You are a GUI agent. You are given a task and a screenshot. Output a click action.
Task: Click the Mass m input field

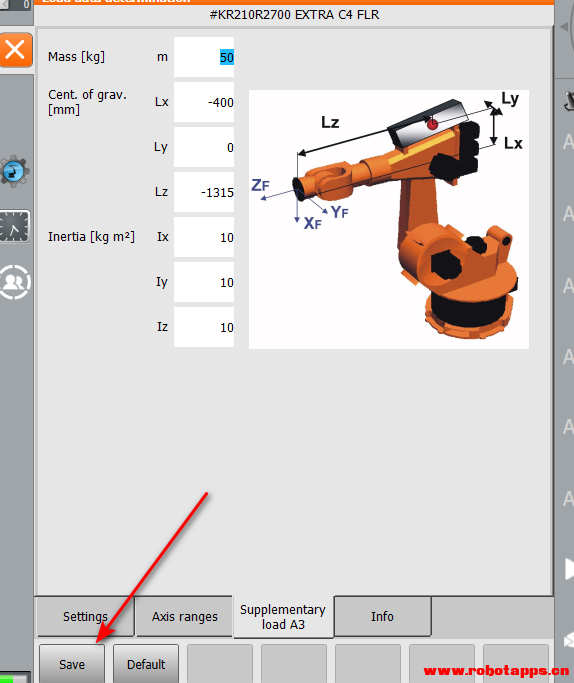coord(204,57)
